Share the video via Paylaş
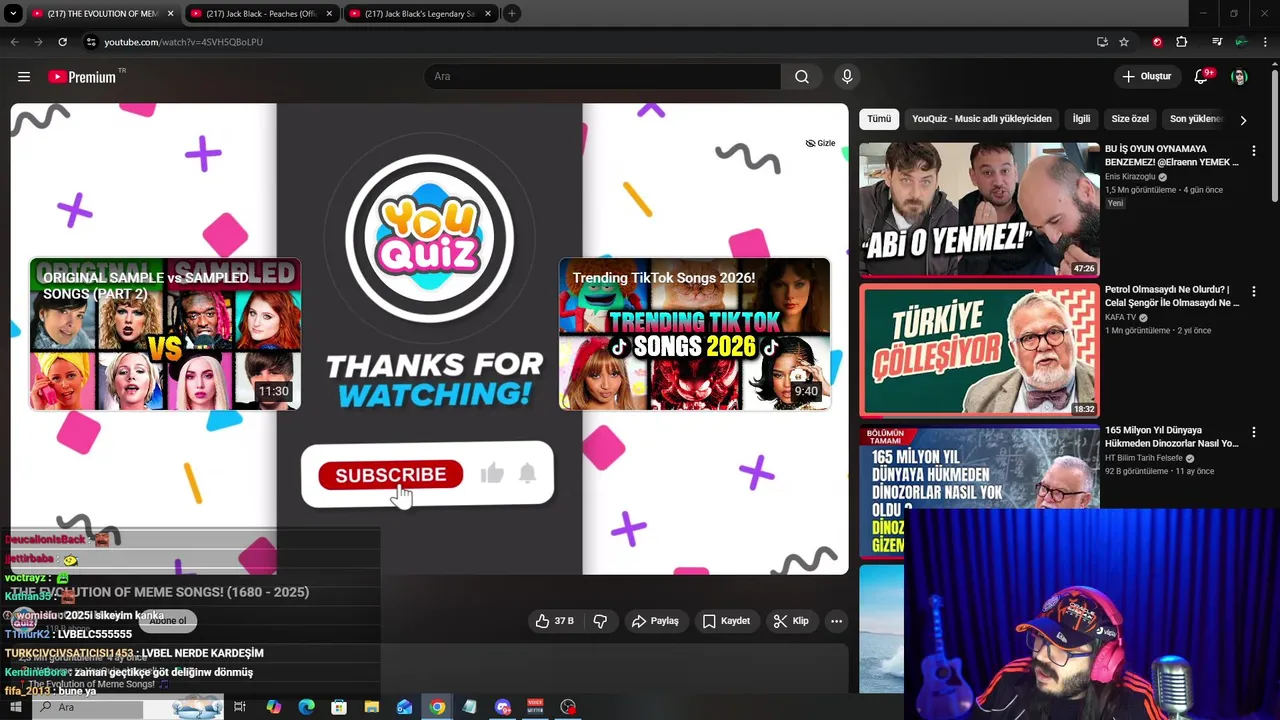The height and width of the screenshot is (720, 1280). 655,621
